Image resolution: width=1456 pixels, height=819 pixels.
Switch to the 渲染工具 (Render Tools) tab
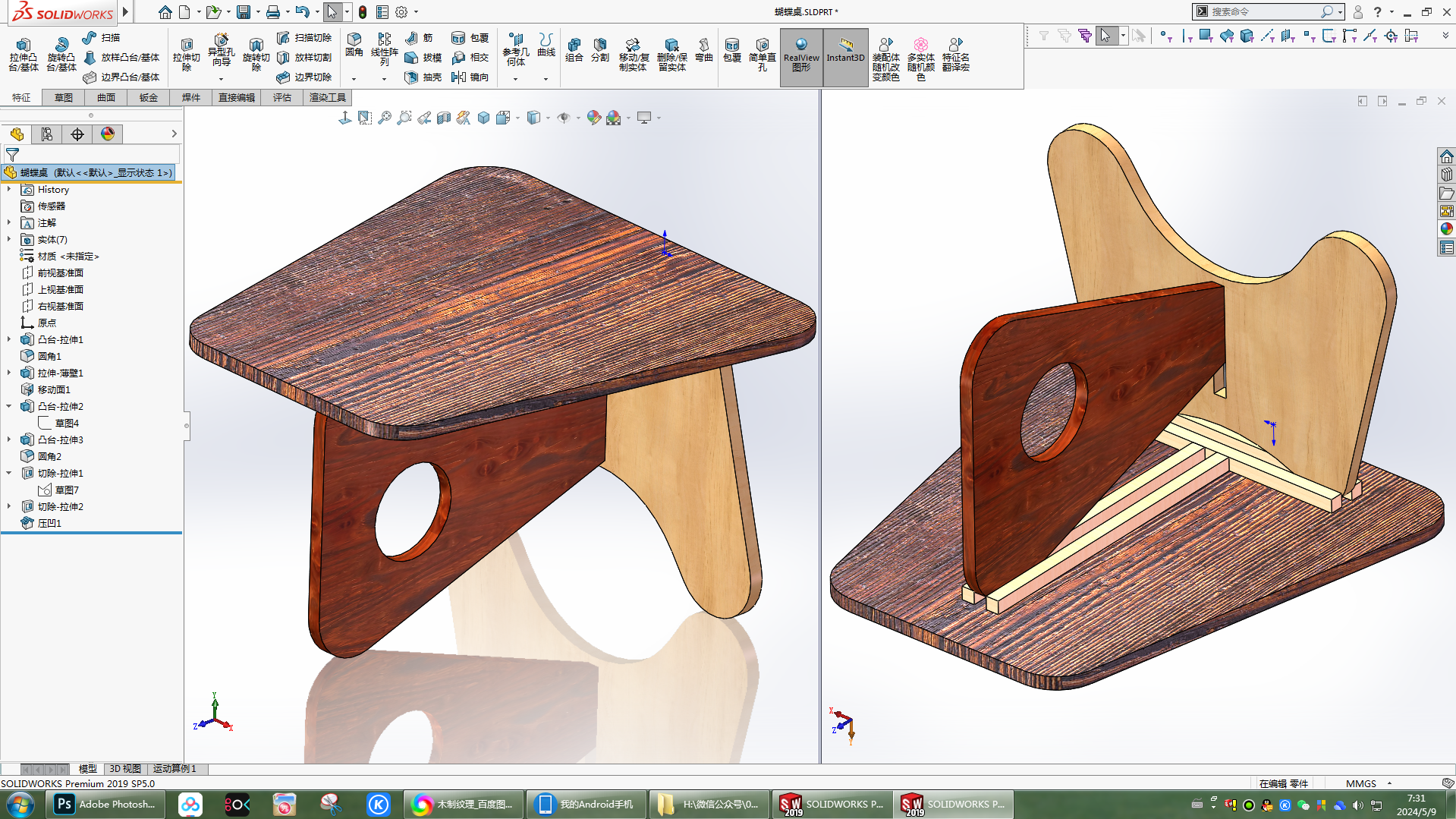(328, 97)
